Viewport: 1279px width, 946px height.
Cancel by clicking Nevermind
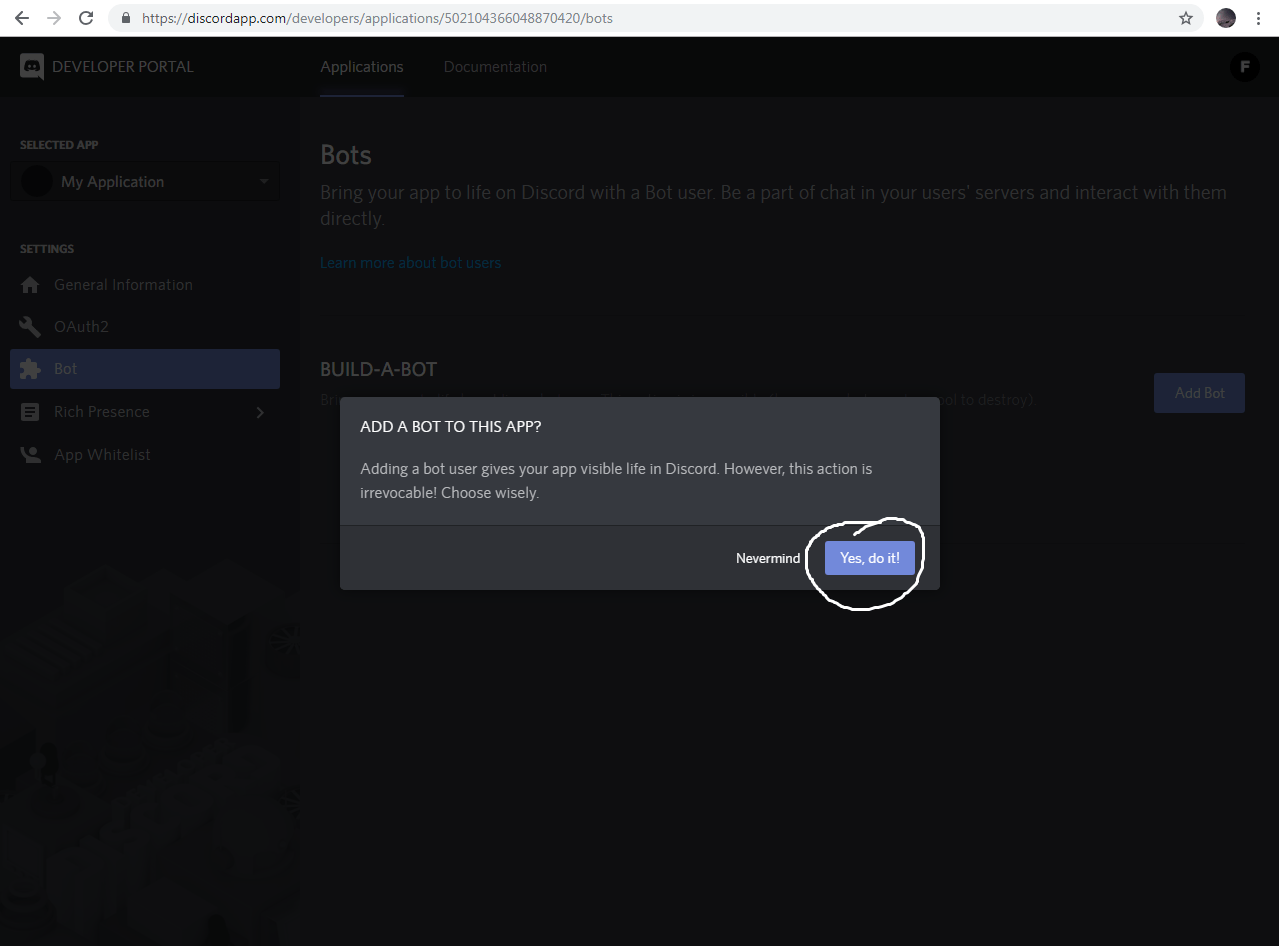click(x=768, y=558)
